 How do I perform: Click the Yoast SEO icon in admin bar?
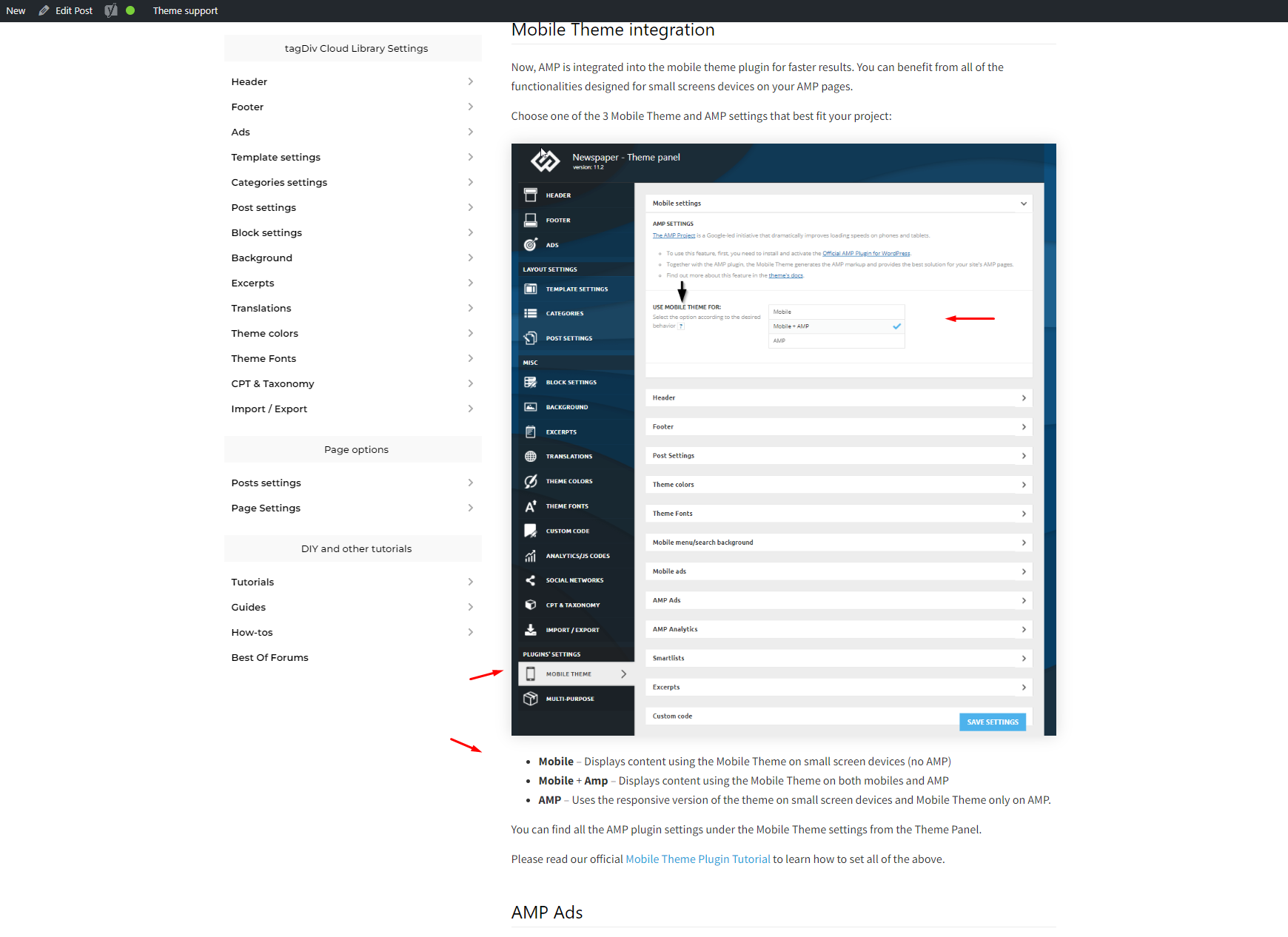pyautogui.click(x=111, y=10)
